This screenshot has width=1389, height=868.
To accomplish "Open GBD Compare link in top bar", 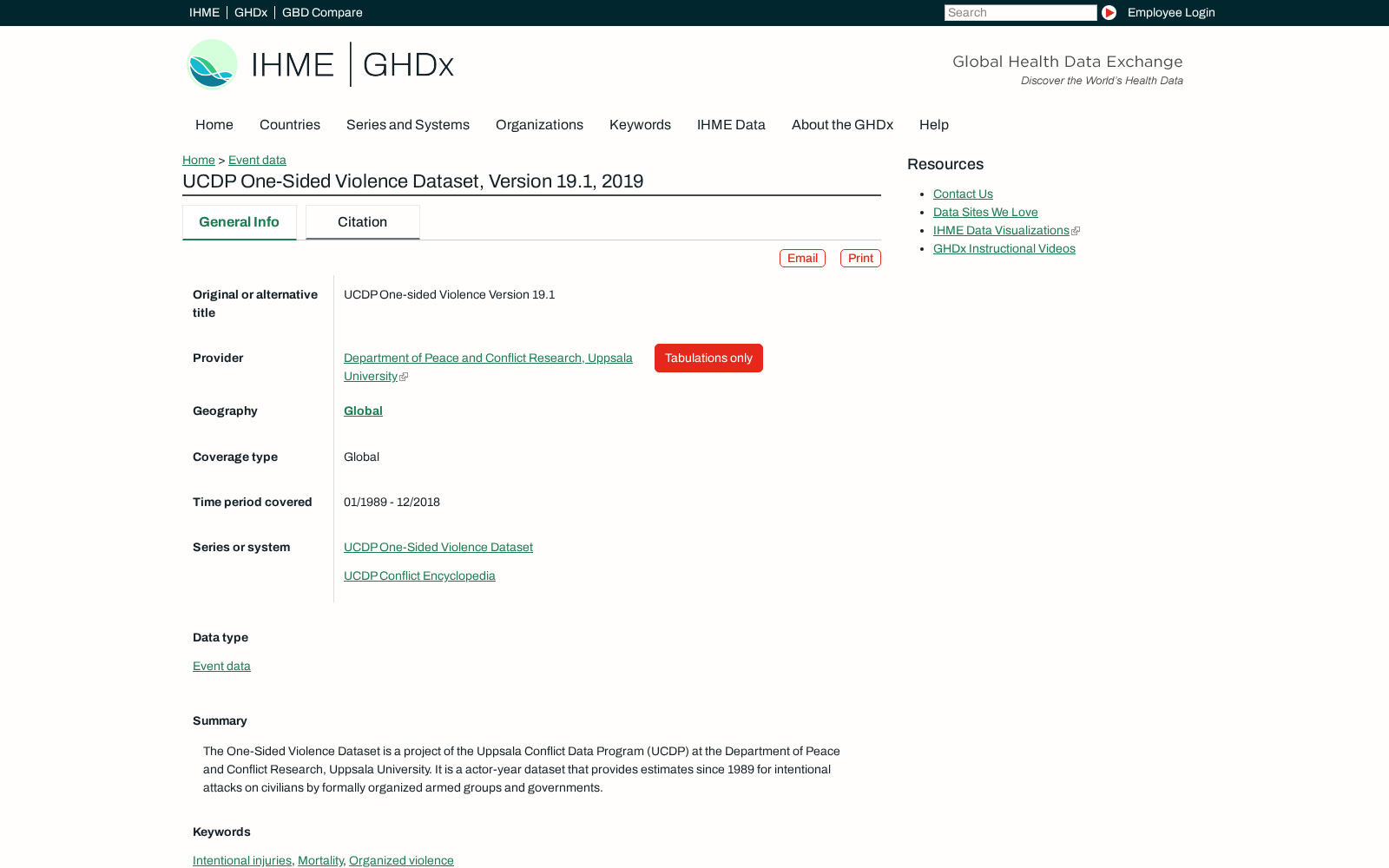I will (x=322, y=12).
